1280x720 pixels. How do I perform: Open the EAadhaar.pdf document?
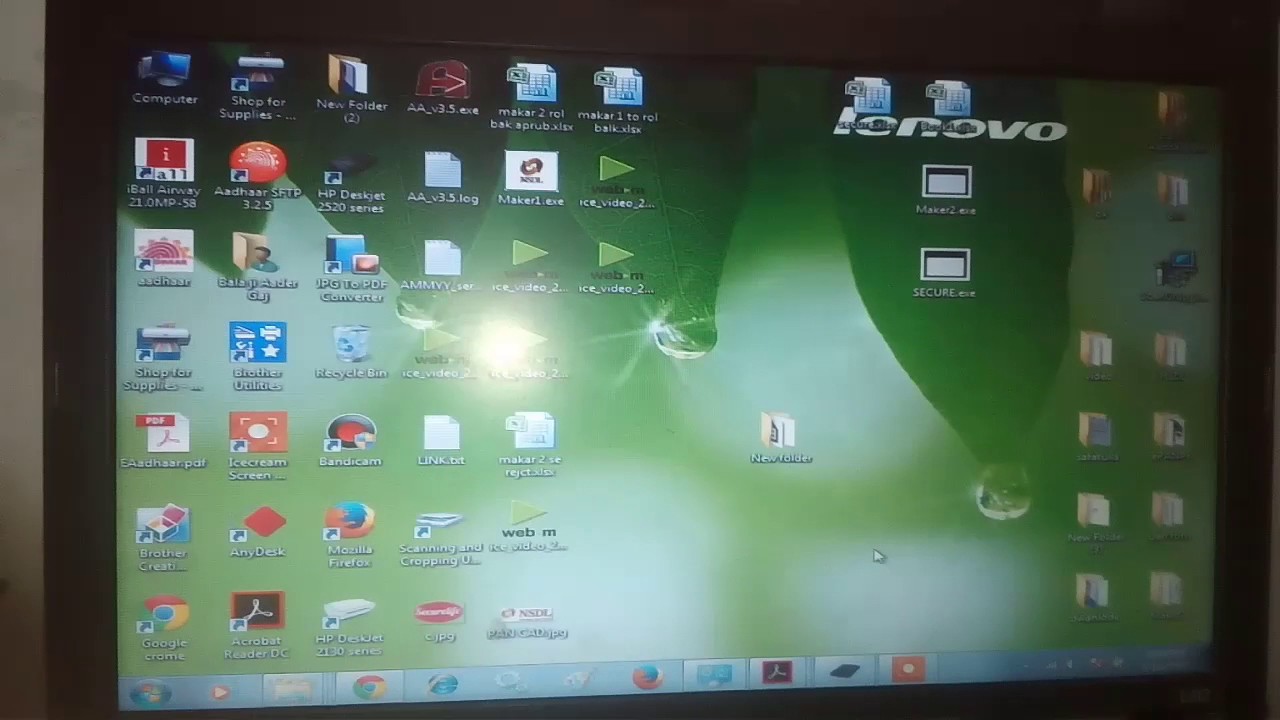[x=163, y=441]
